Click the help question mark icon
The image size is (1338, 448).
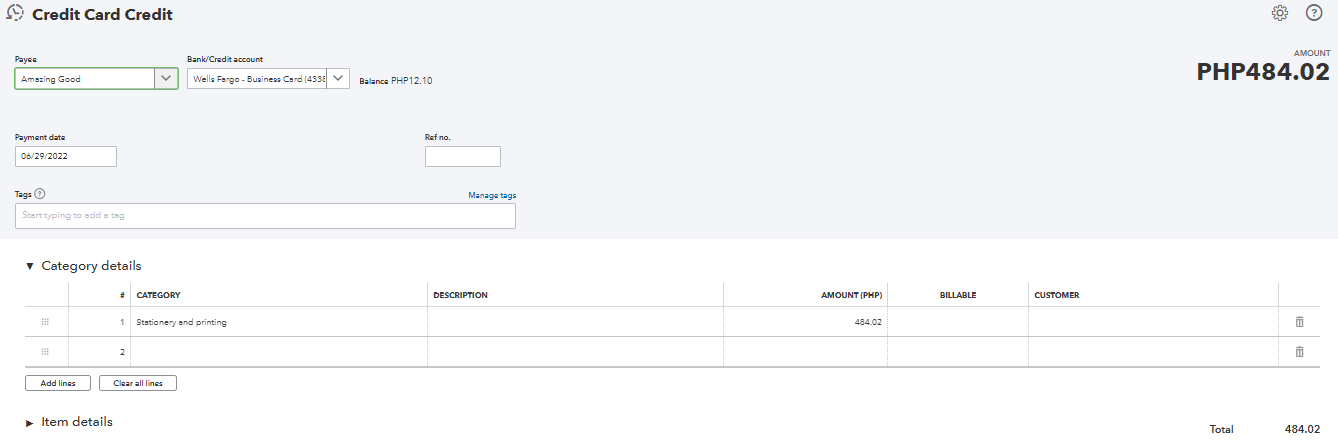pyautogui.click(x=1314, y=13)
